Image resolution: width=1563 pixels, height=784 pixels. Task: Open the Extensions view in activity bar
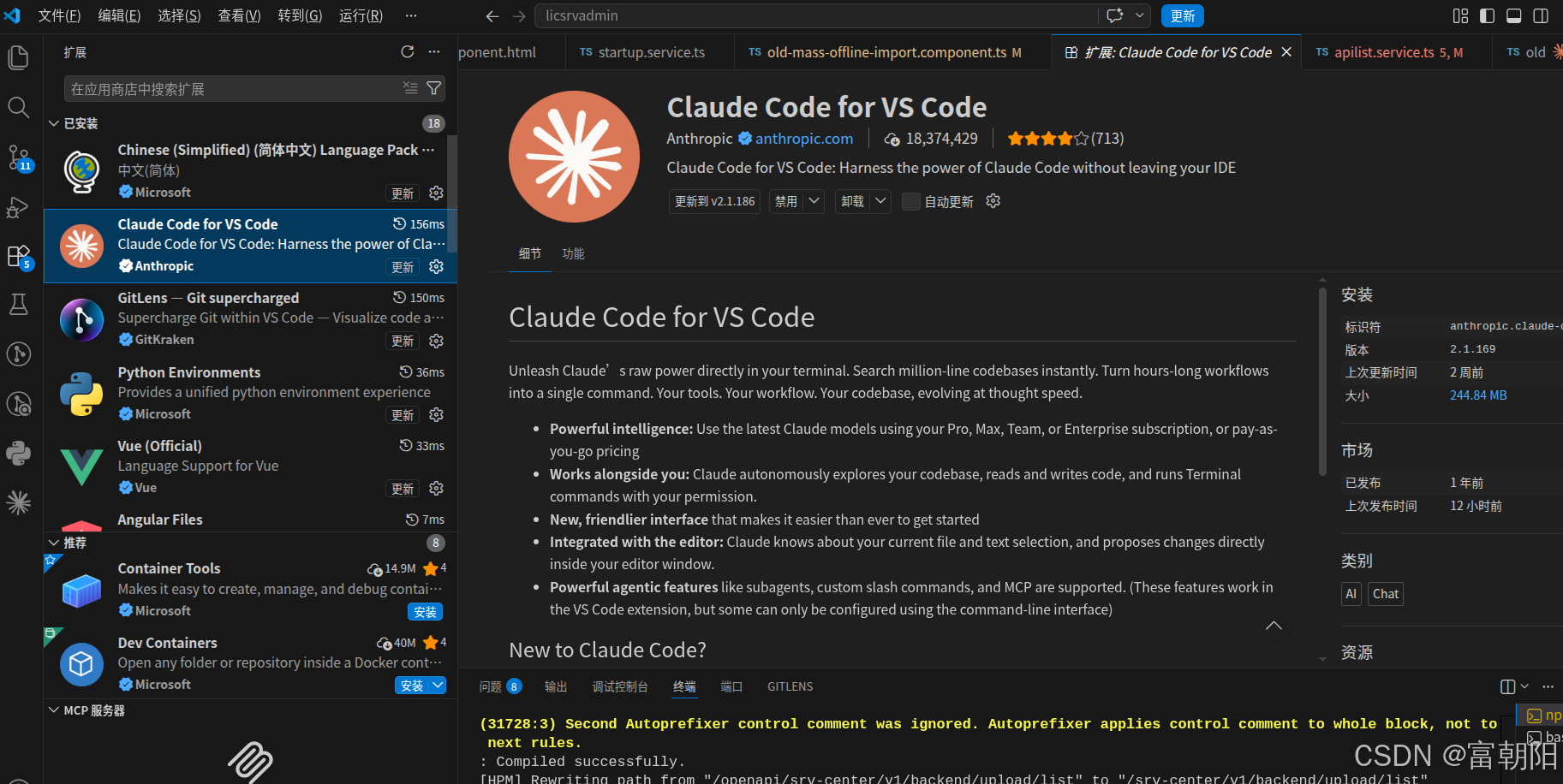click(x=18, y=256)
